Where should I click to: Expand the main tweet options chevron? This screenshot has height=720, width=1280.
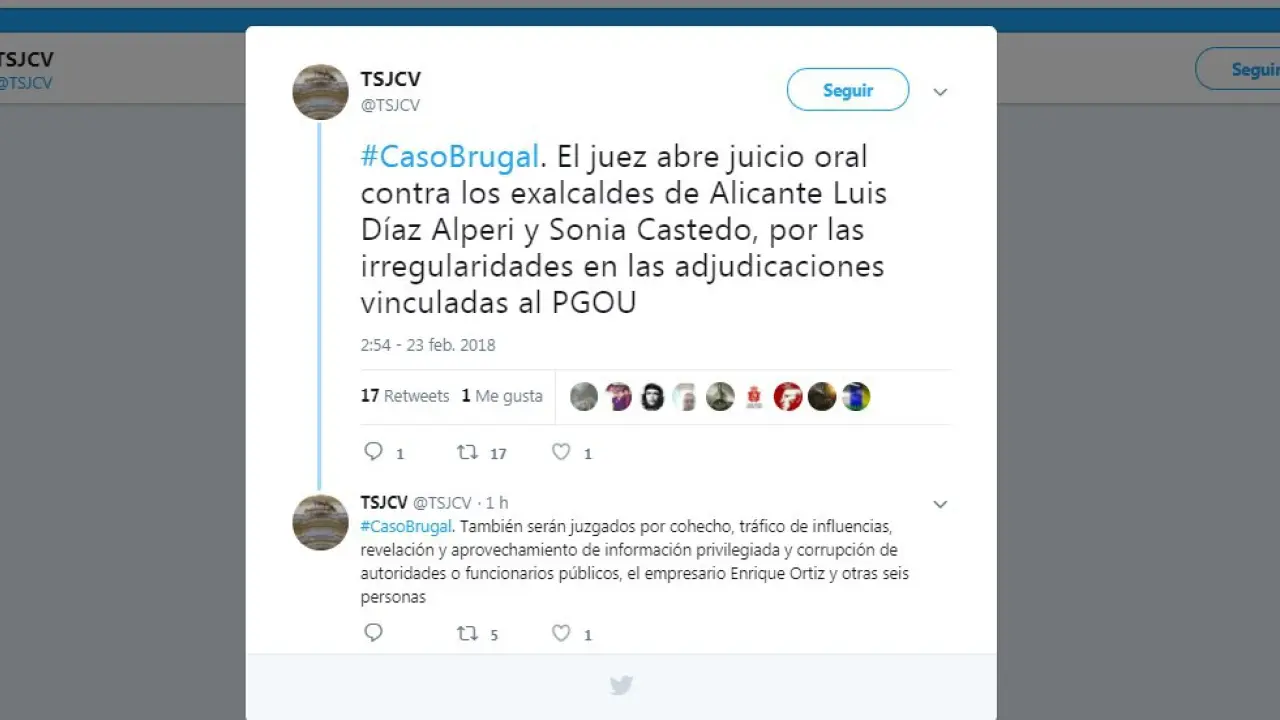tap(940, 92)
